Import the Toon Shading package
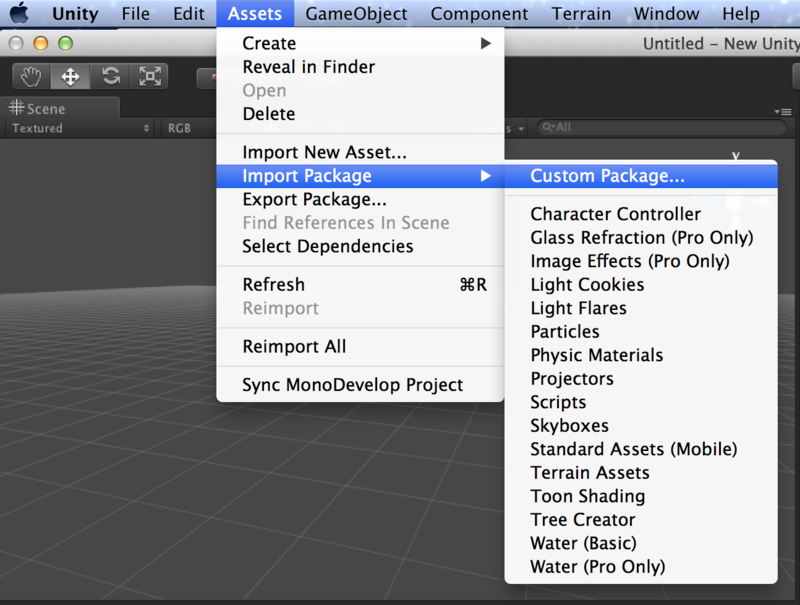This screenshot has height=605, width=800. 587,496
